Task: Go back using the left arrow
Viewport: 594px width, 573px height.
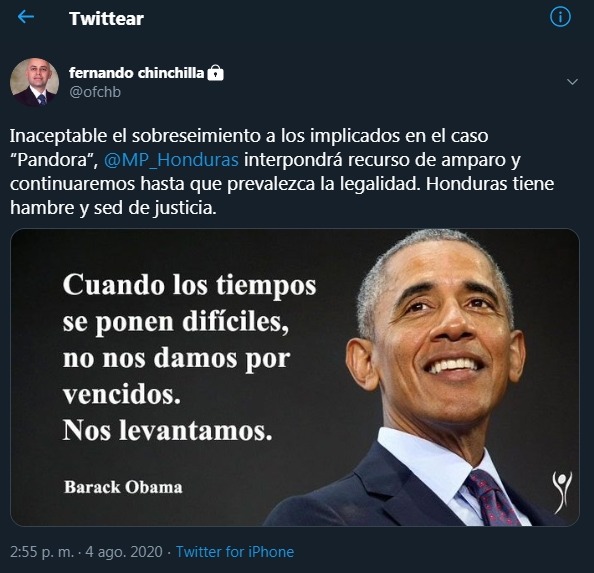Action: pyautogui.click(x=26, y=17)
